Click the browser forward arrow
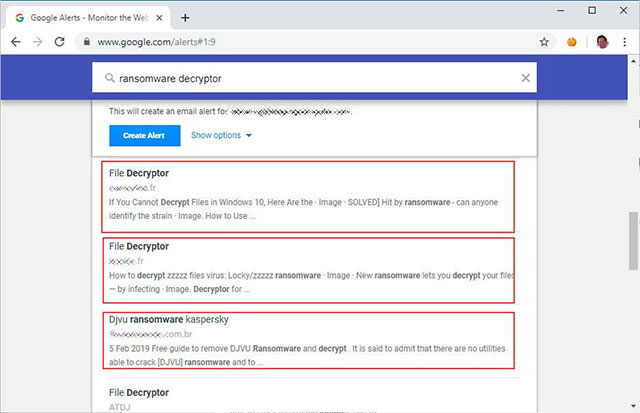 [x=38, y=42]
